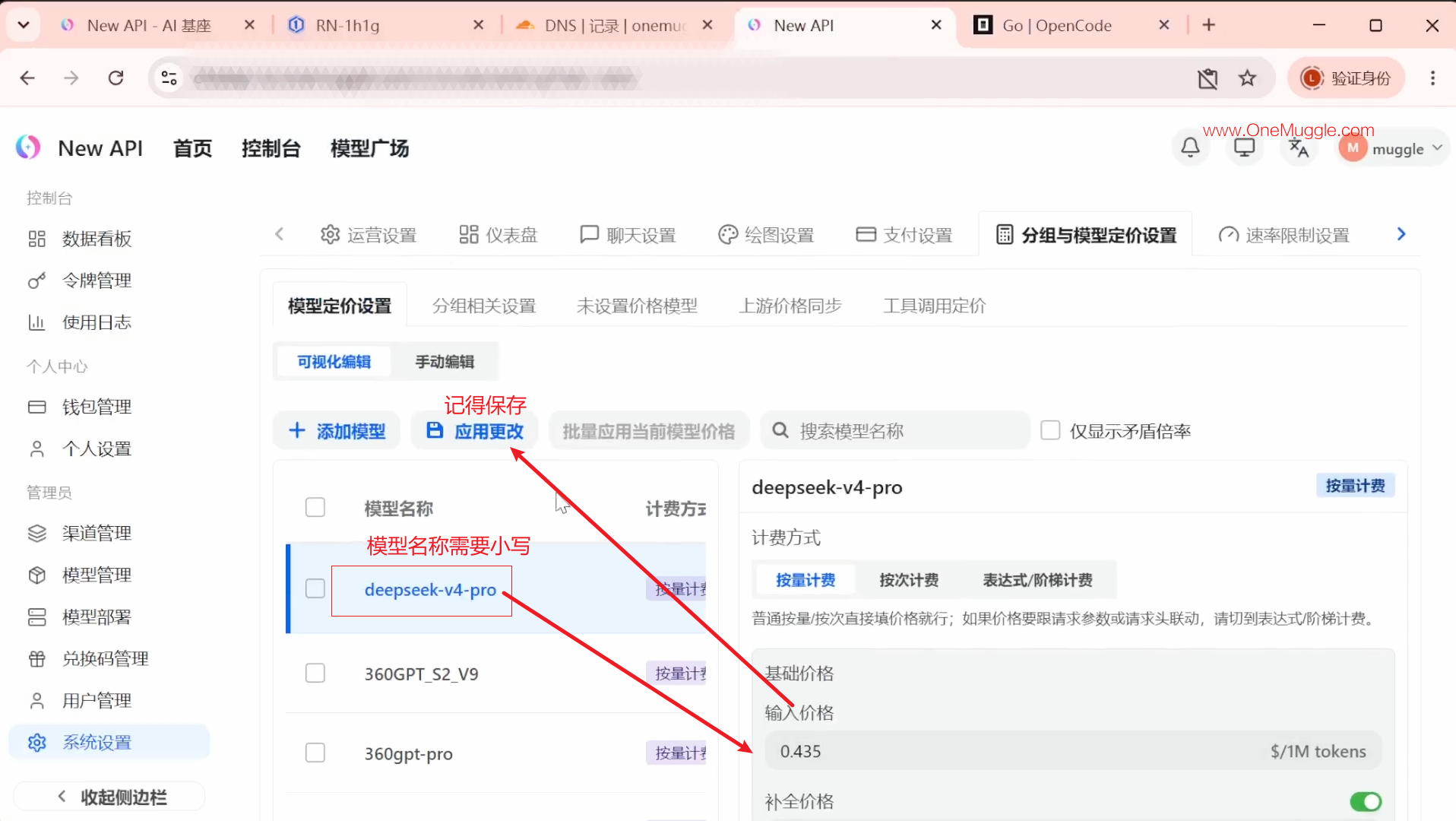
Task: Open a new browser tab
Action: tap(1208, 25)
